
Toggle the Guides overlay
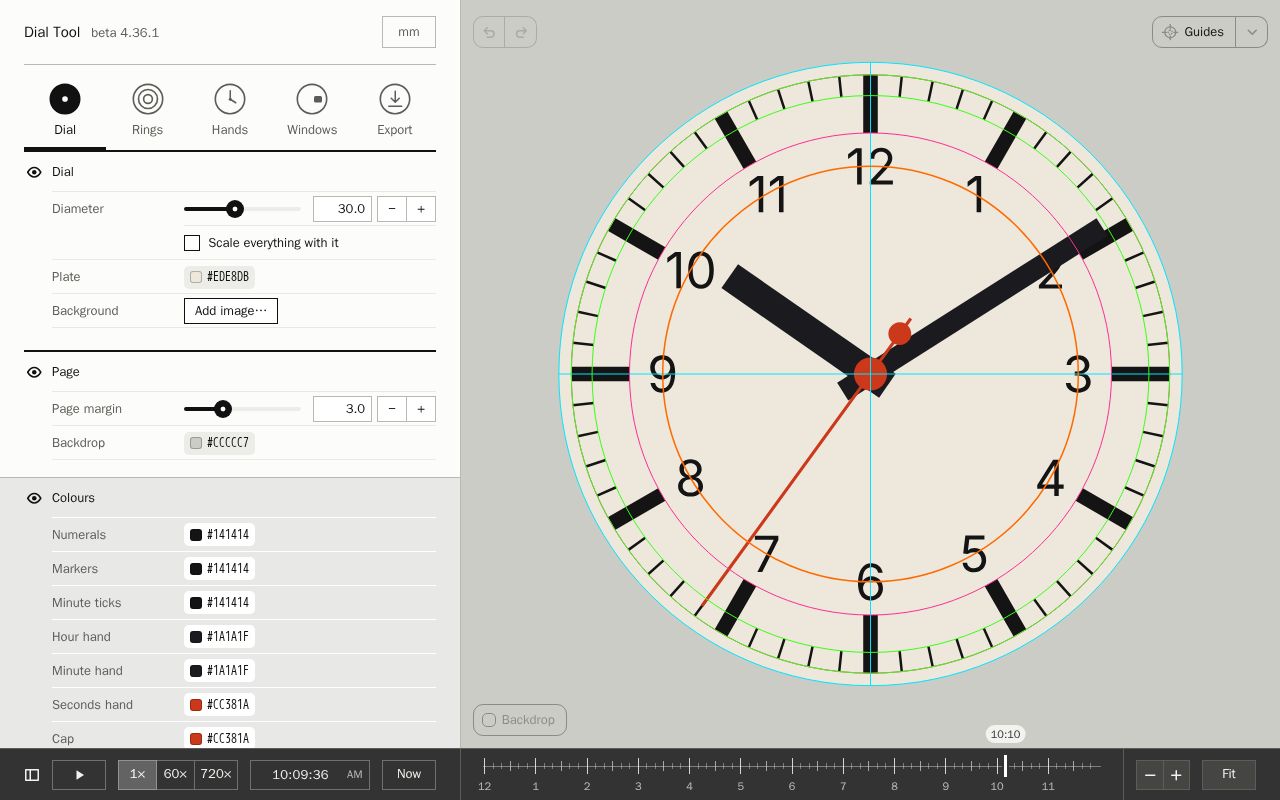click(x=1194, y=32)
